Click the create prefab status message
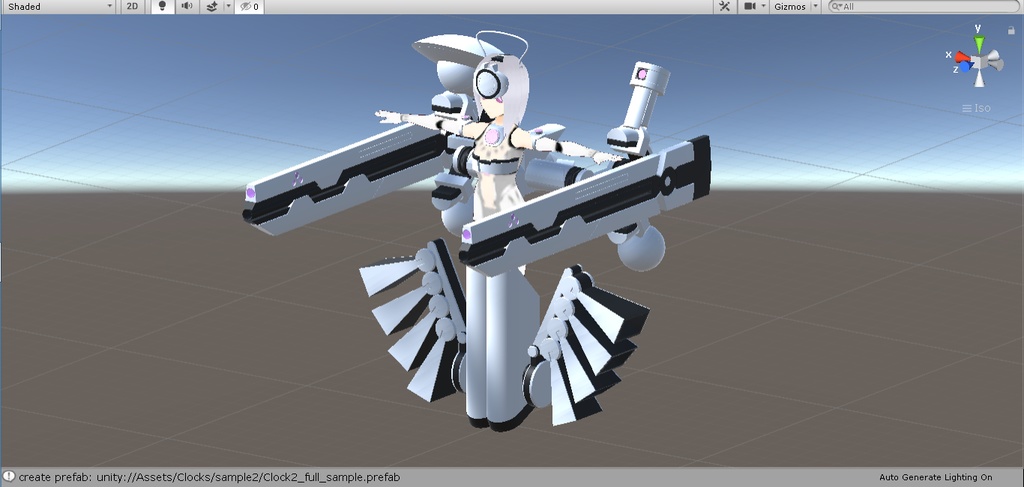 tap(209, 477)
